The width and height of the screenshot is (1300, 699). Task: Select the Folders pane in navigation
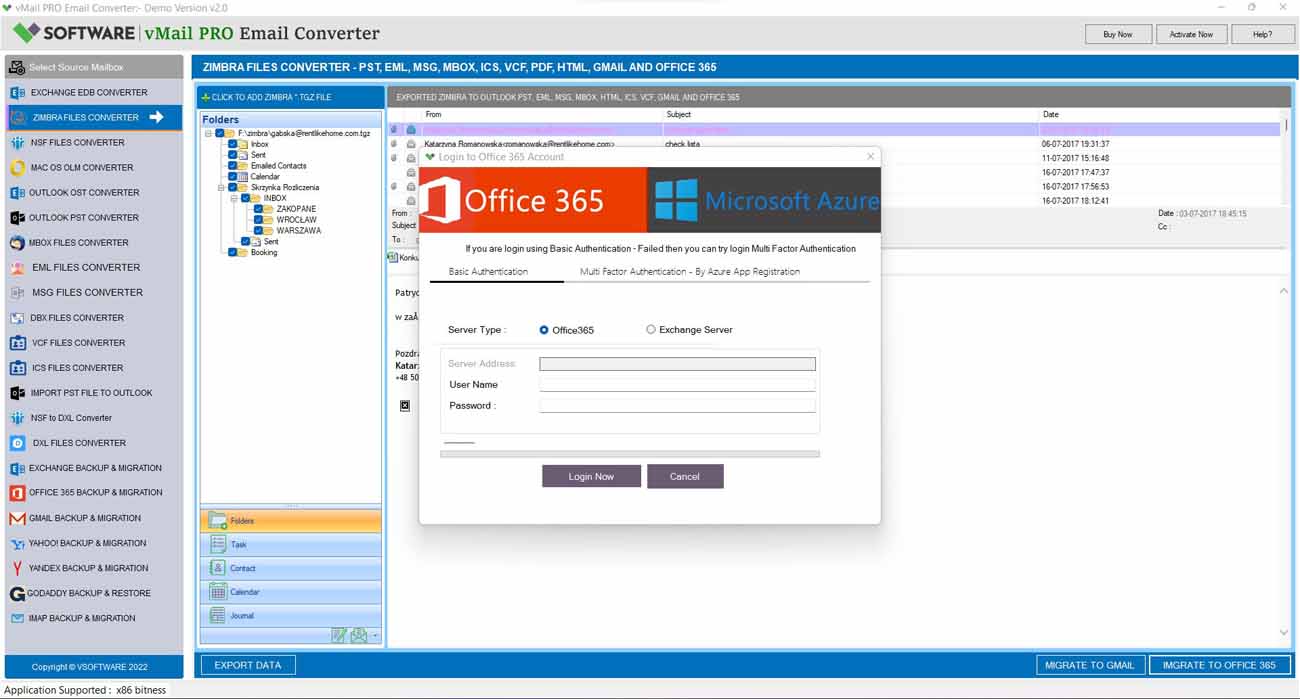[291, 521]
